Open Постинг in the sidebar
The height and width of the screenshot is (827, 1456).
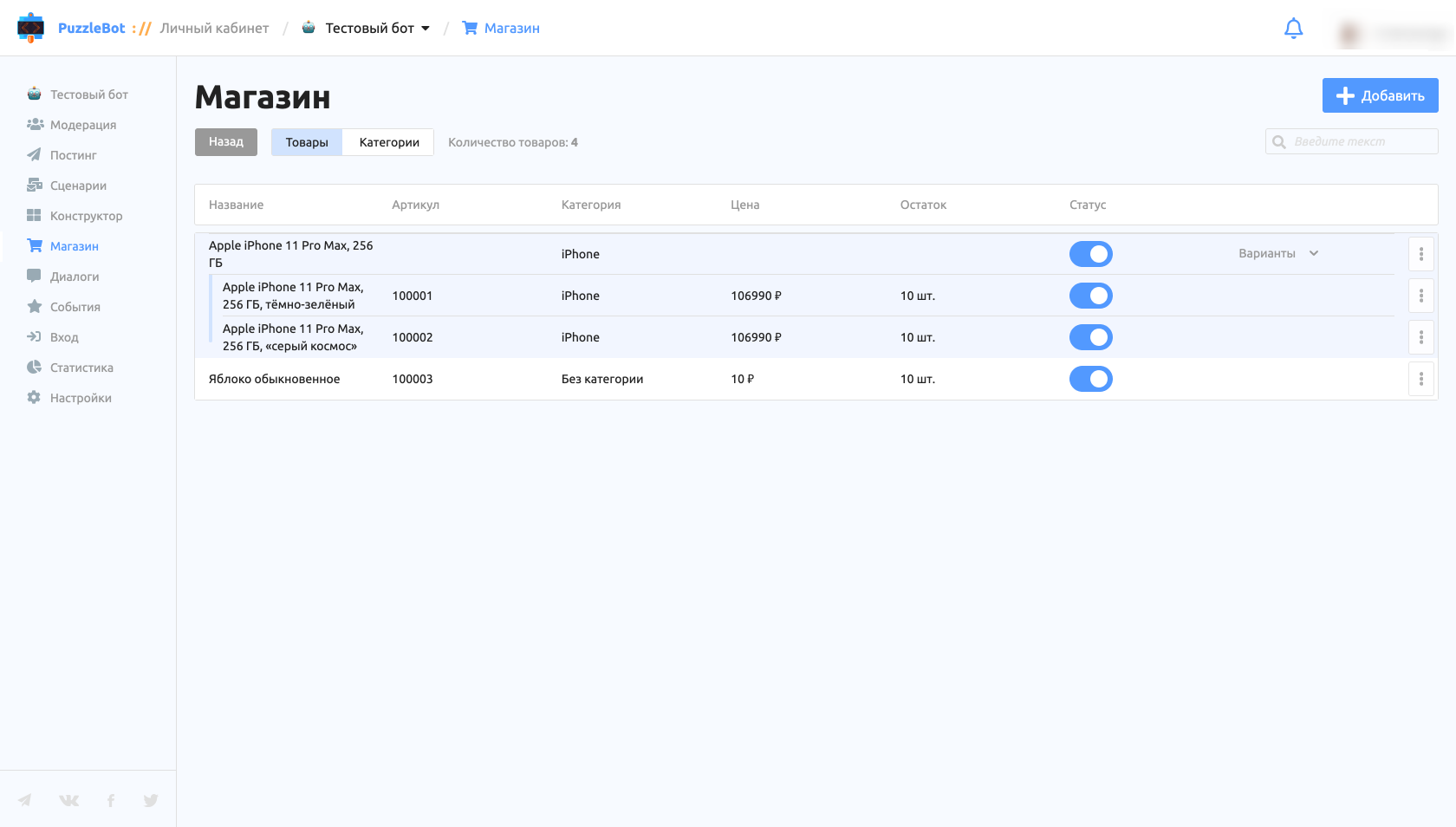pyautogui.click(x=74, y=155)
